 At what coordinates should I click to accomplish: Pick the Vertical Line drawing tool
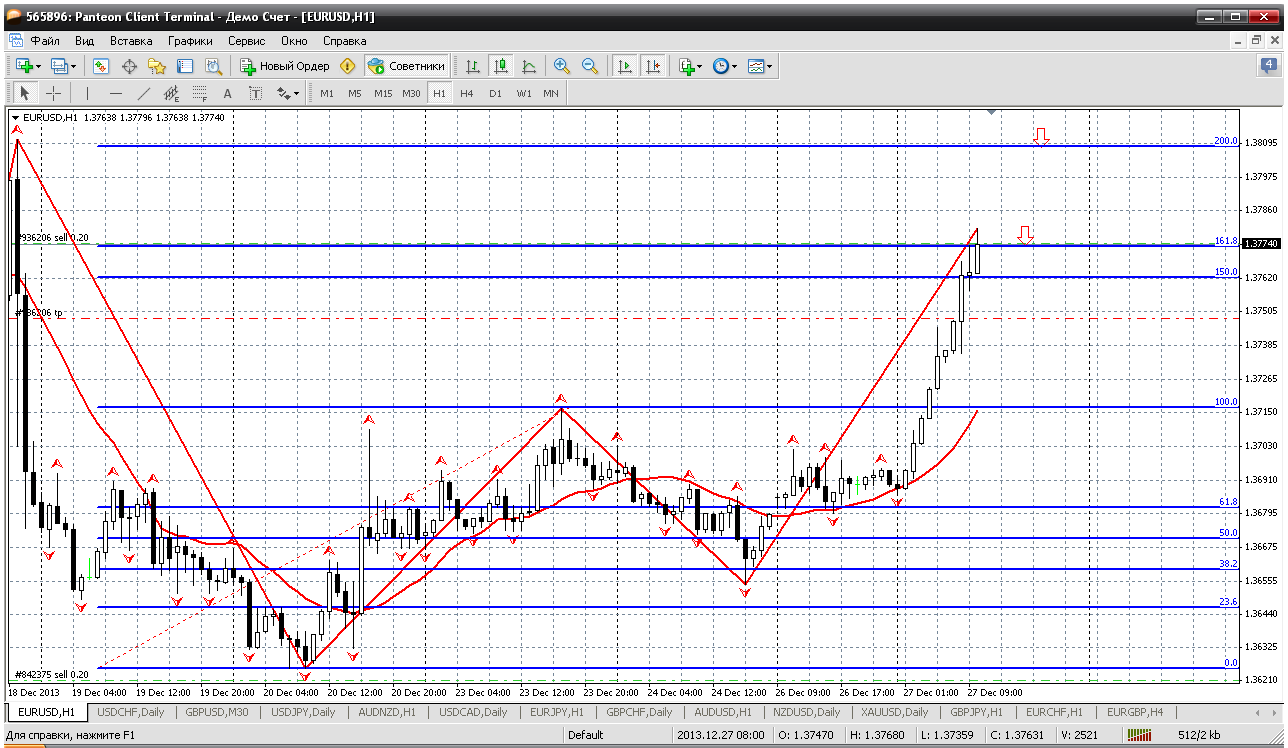point(87,93)
